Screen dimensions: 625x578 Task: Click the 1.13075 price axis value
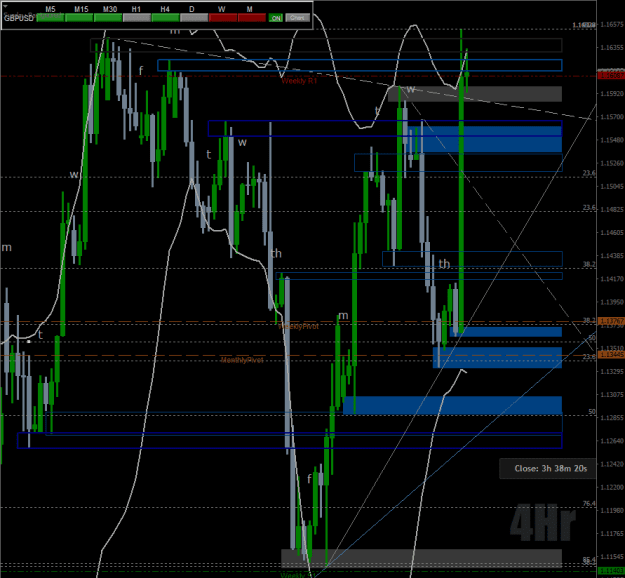click(612, 395)
